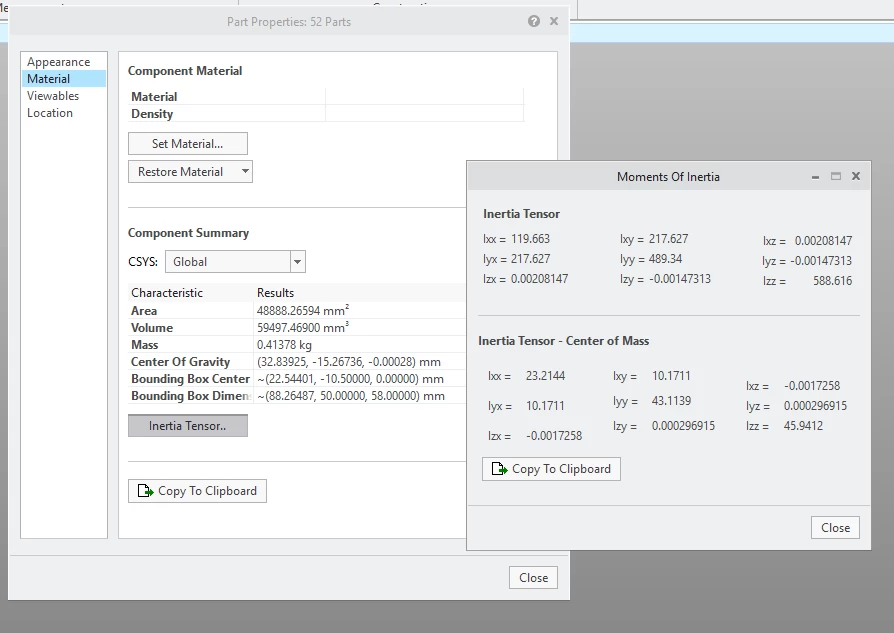Select the Bounding Box Center value
The image size is (894, 633).
click(x=351, y=379)
